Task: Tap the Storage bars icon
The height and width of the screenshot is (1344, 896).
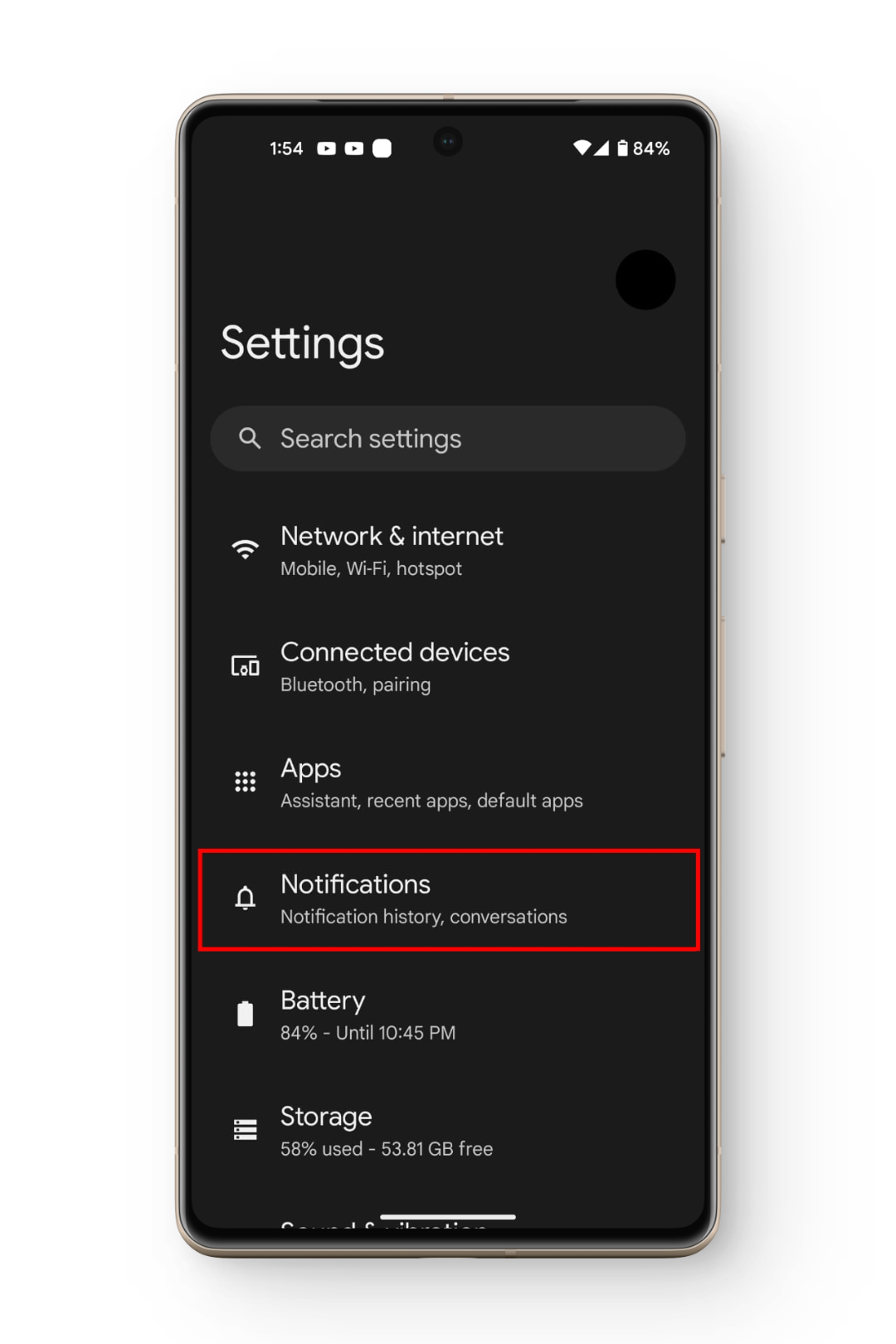Action: click(x=245, y=1130)
